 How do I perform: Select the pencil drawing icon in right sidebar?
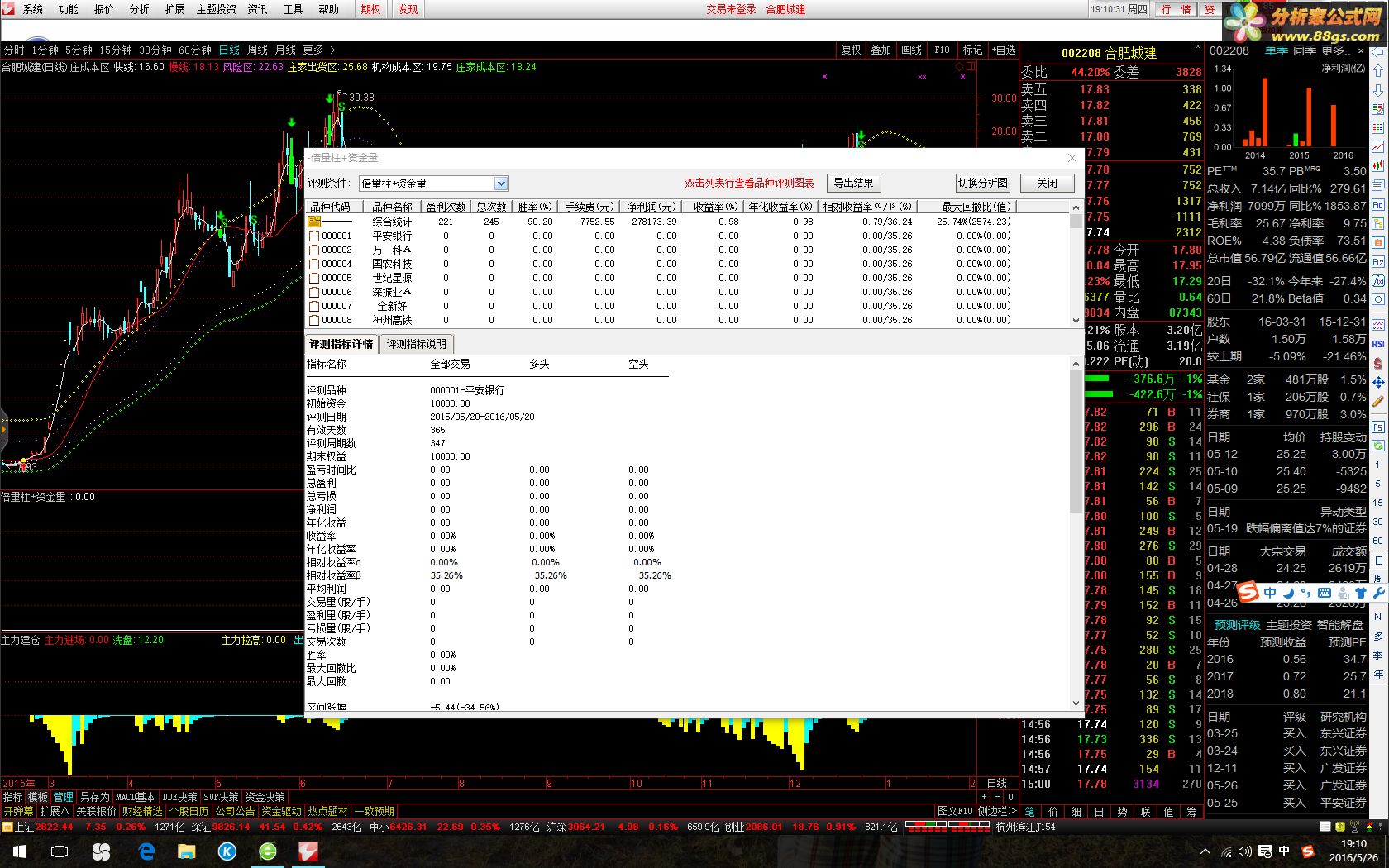click(1378, 402)
